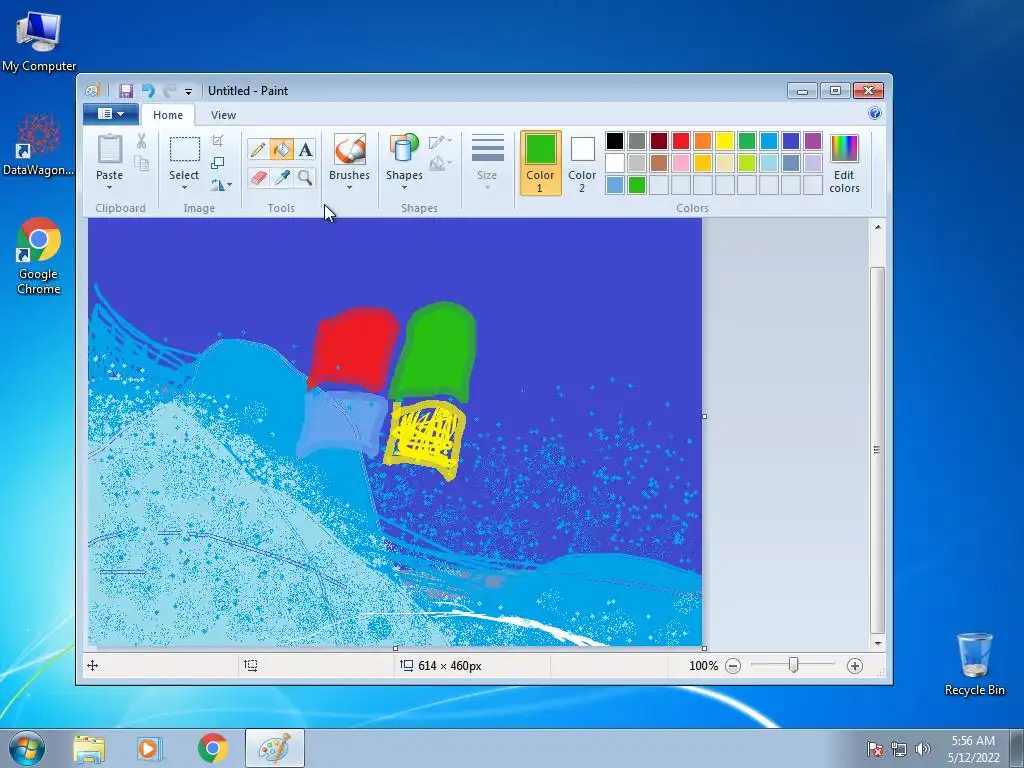Switch to the View ribbon tab
This screenshot has height=768, width=1024.
click(x=223, y=115)
